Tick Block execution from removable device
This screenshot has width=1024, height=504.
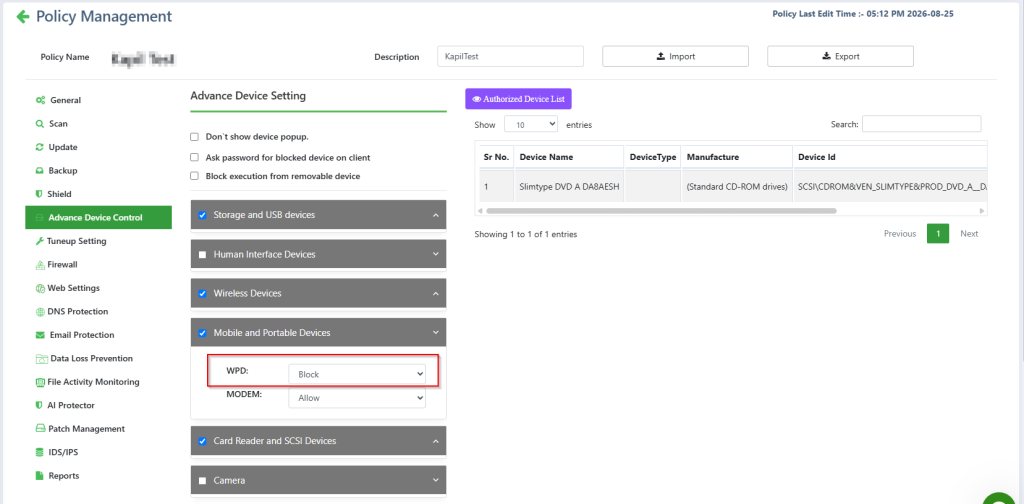[x=194, y=176]
